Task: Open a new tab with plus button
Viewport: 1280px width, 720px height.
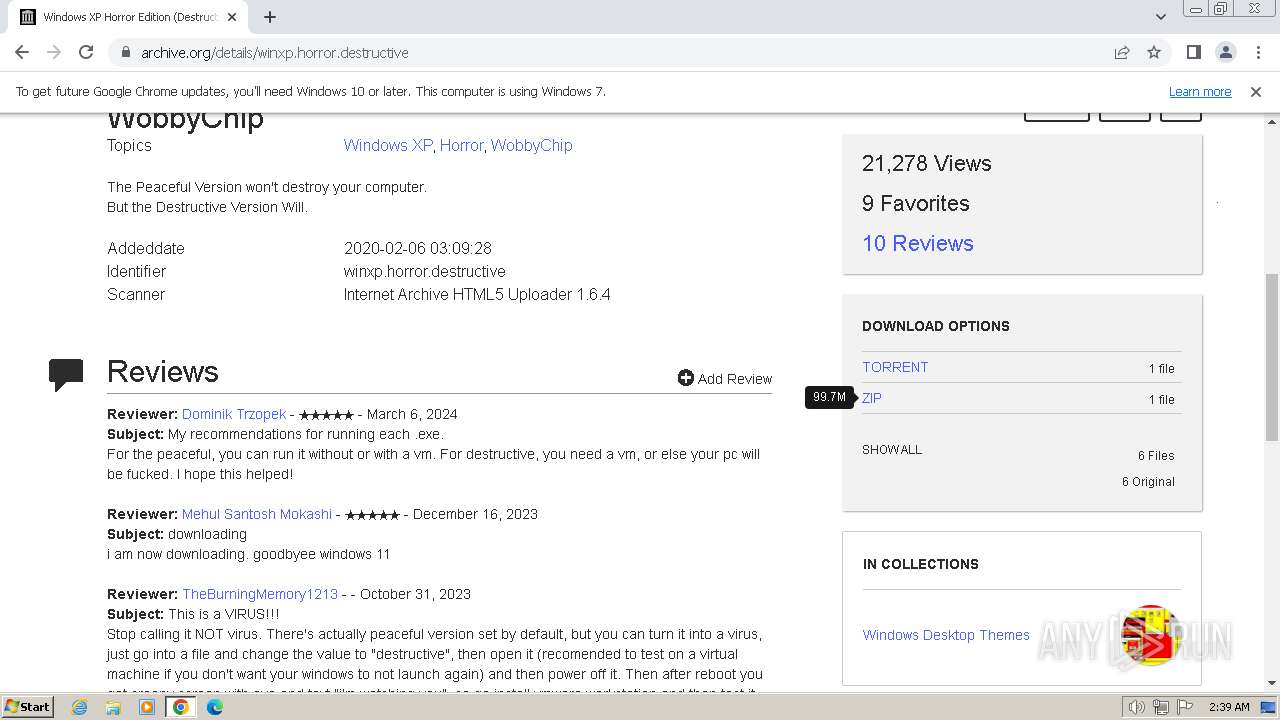Action: click(270, 17)
